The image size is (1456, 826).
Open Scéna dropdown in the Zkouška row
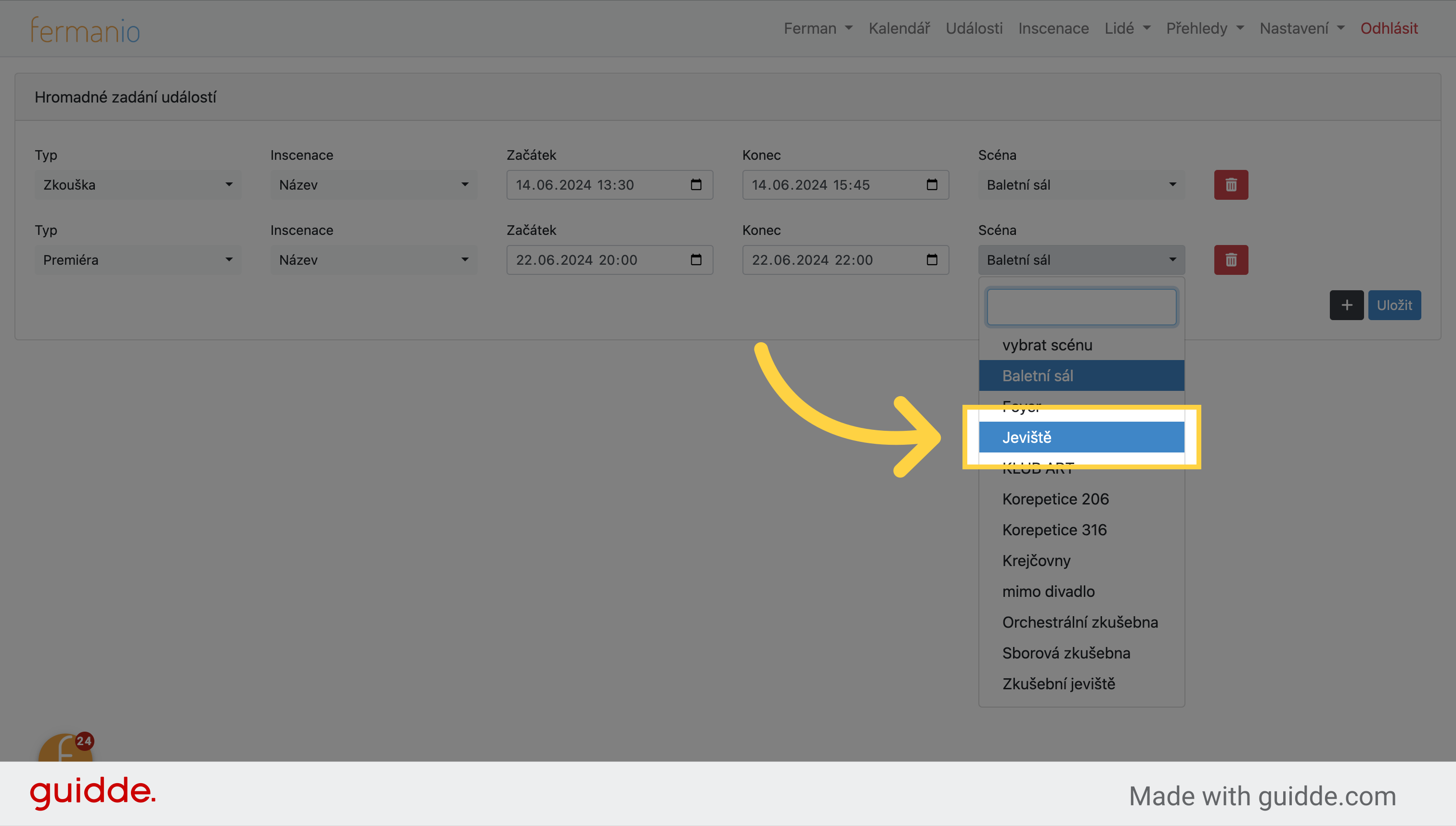1081,185
